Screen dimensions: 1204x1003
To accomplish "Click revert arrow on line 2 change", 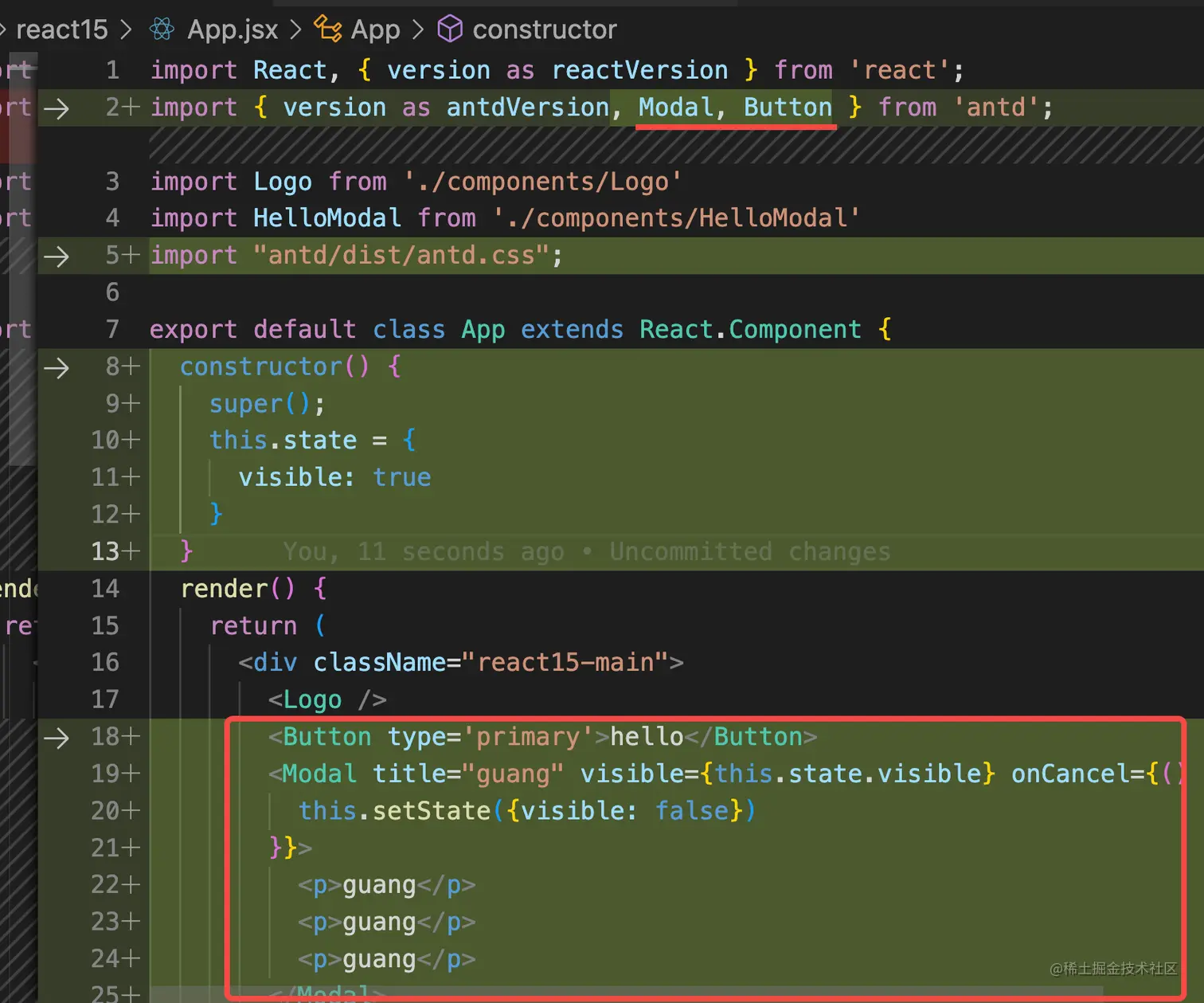I will pos(57,108).
